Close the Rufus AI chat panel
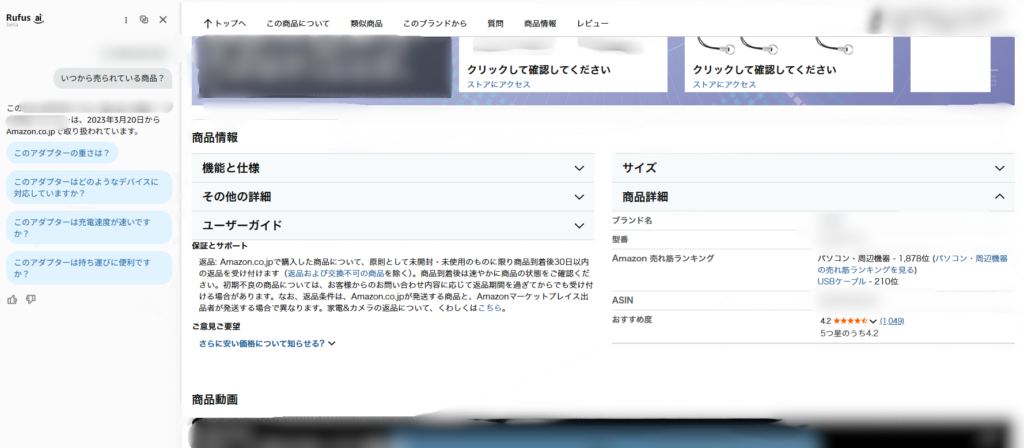 click(x=163, y=19)
